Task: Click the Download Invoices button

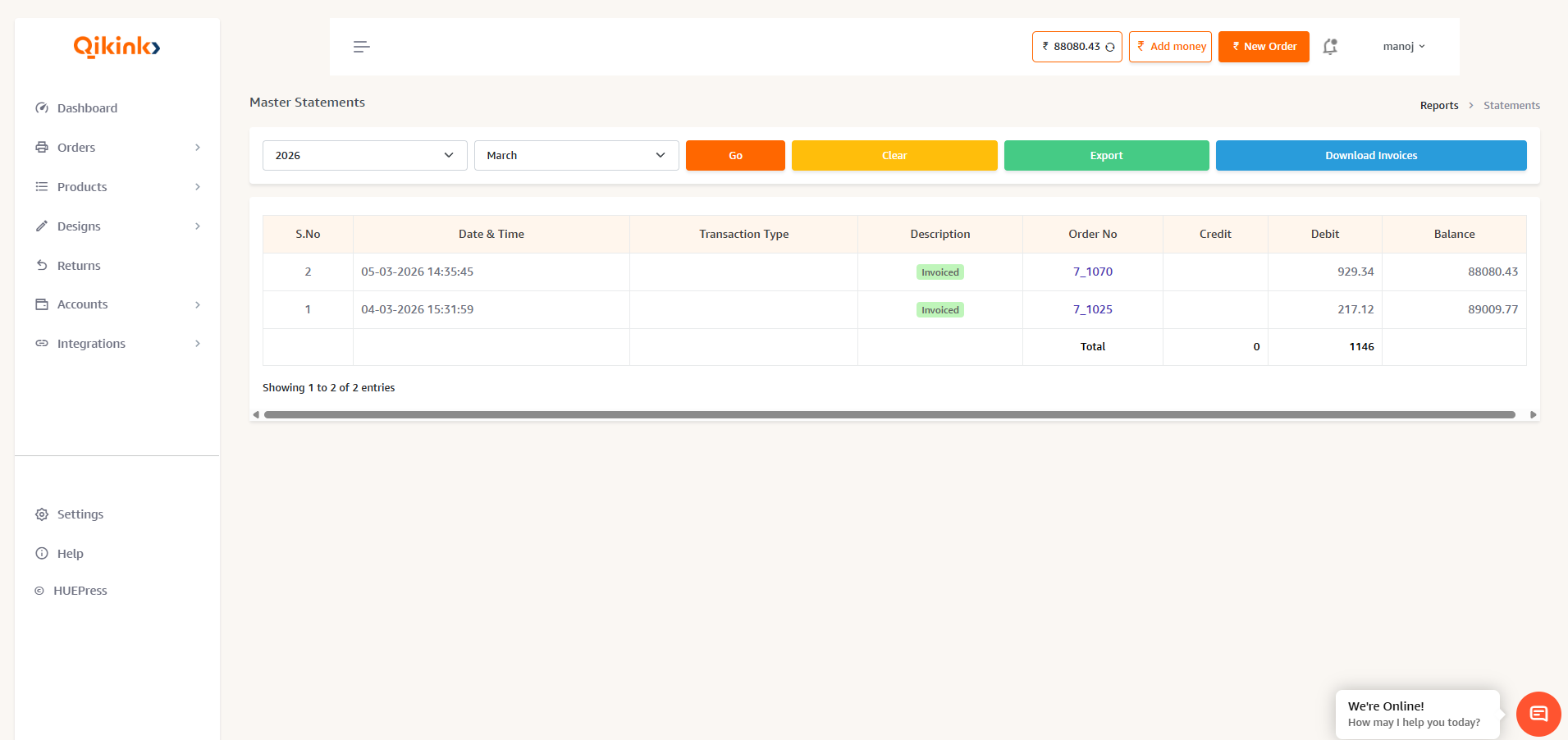Action: point(1370,156)
